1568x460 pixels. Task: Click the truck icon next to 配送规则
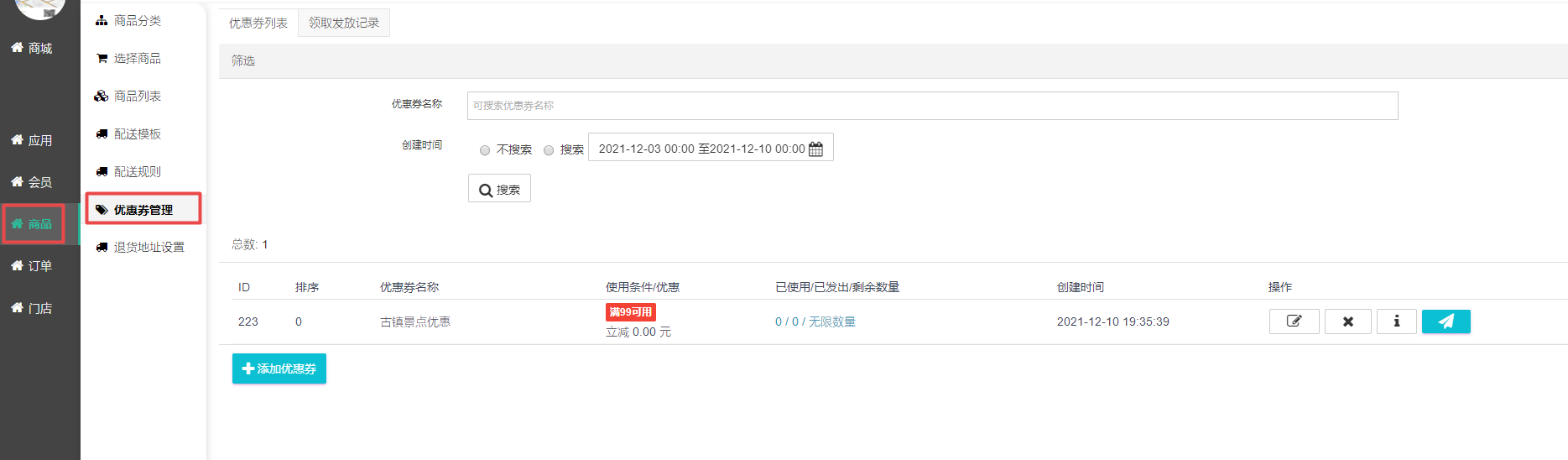tap(102, 171)
